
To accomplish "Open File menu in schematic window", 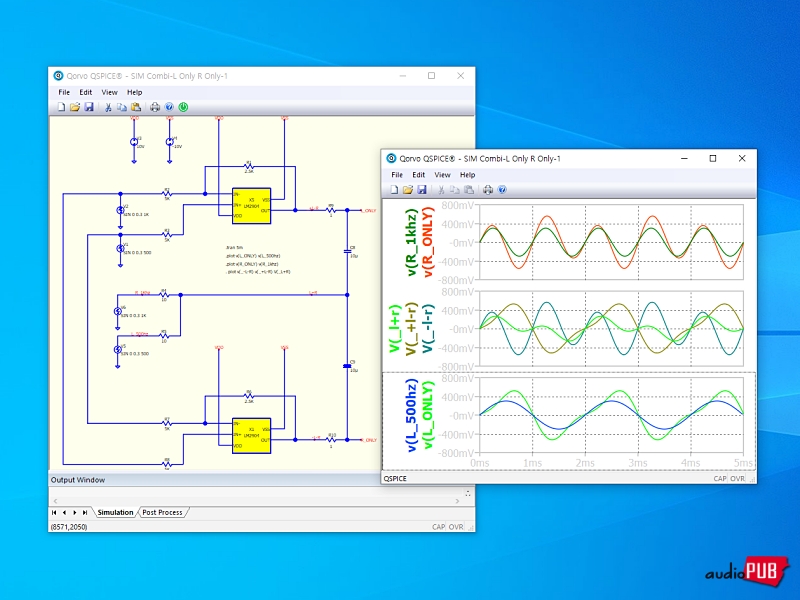I will [x=64, y=92].
